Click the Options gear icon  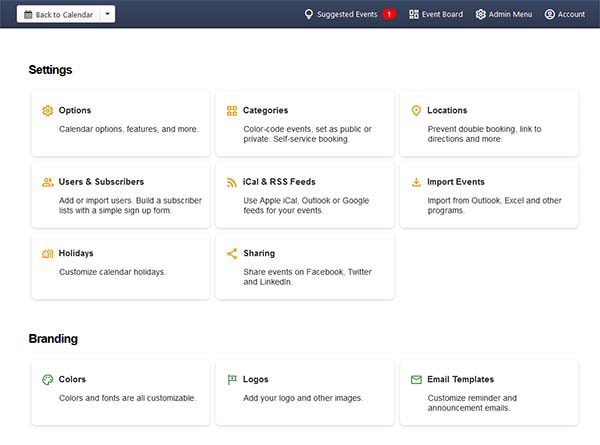47,111
